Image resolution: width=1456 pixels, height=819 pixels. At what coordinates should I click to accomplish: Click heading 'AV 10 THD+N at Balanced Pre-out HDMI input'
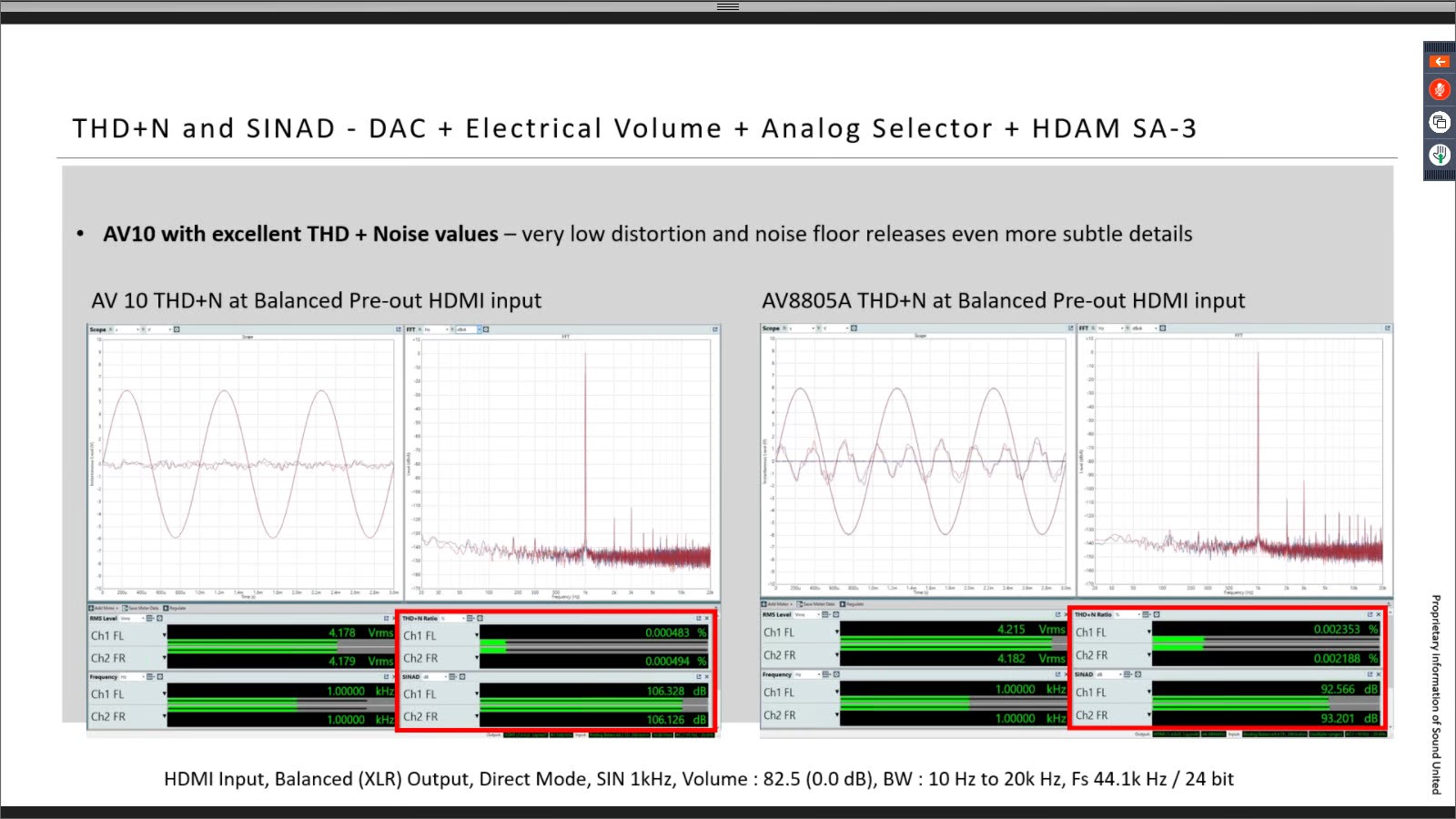[317, 300]
